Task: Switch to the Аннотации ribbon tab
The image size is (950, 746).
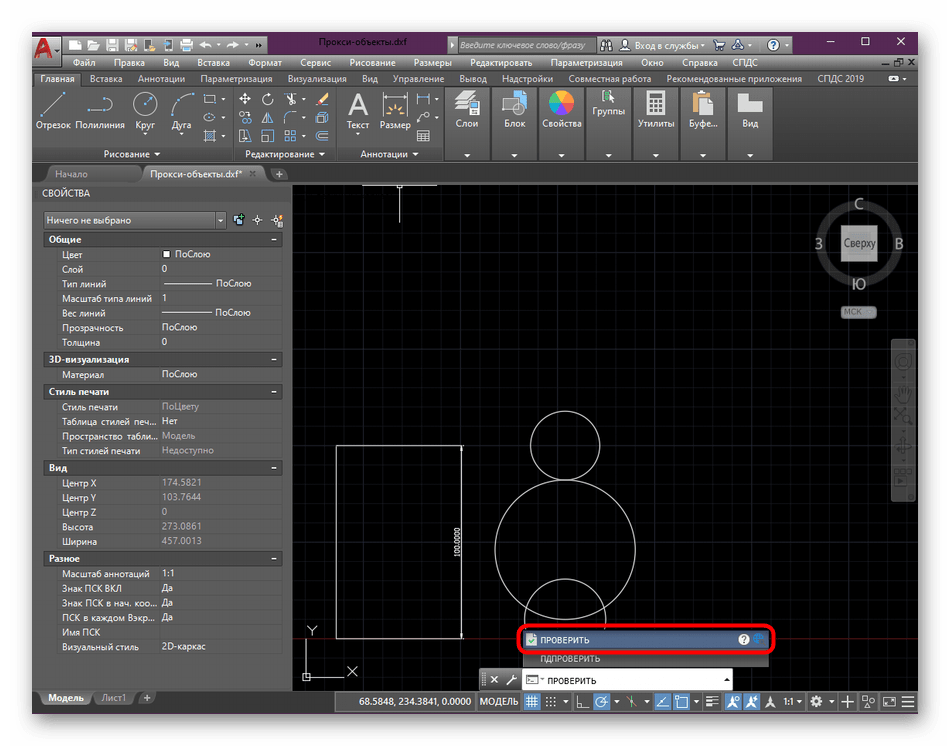Action: click(x=161, y=79)
